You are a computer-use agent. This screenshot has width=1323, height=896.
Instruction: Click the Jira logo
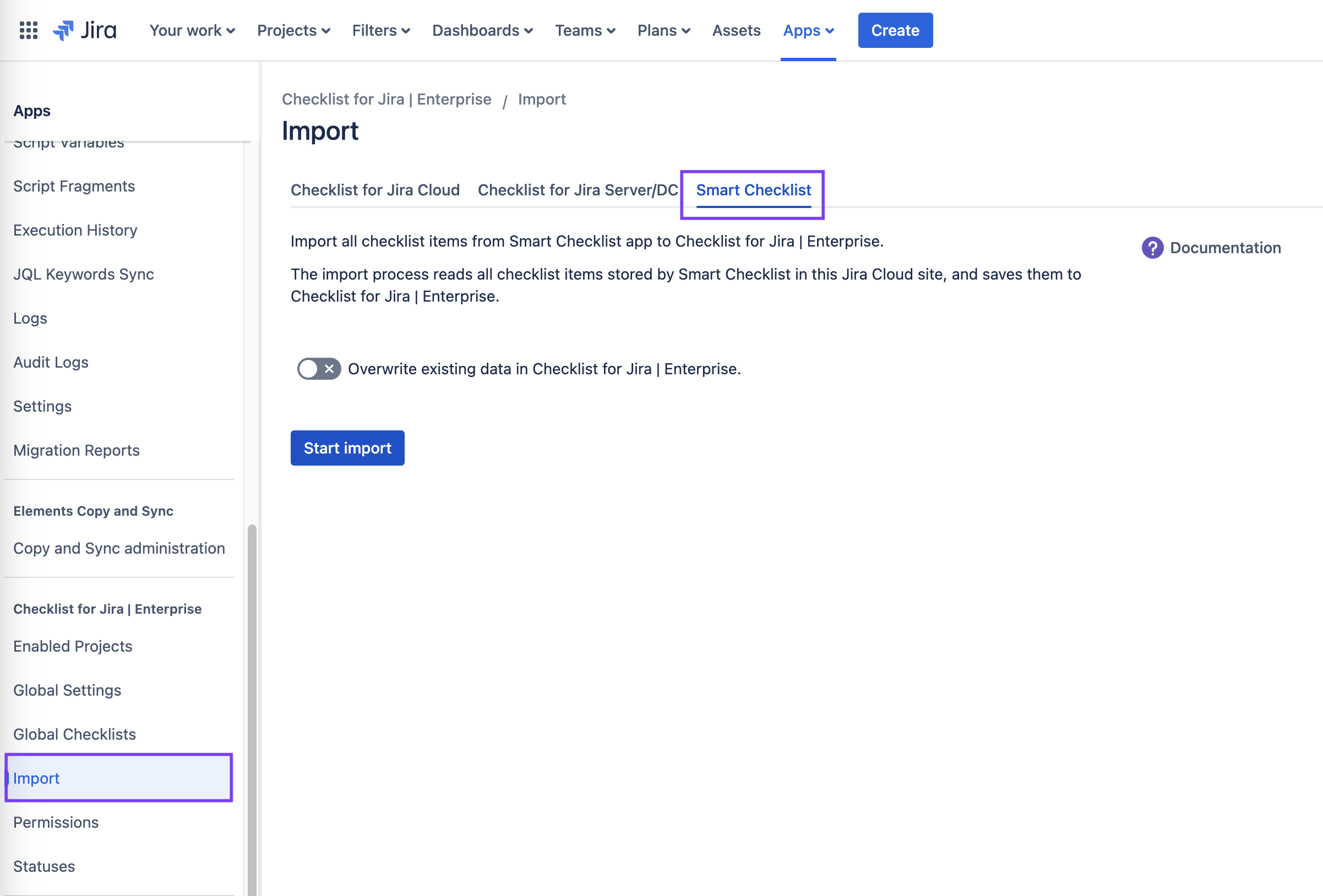(x=85, y=30)
